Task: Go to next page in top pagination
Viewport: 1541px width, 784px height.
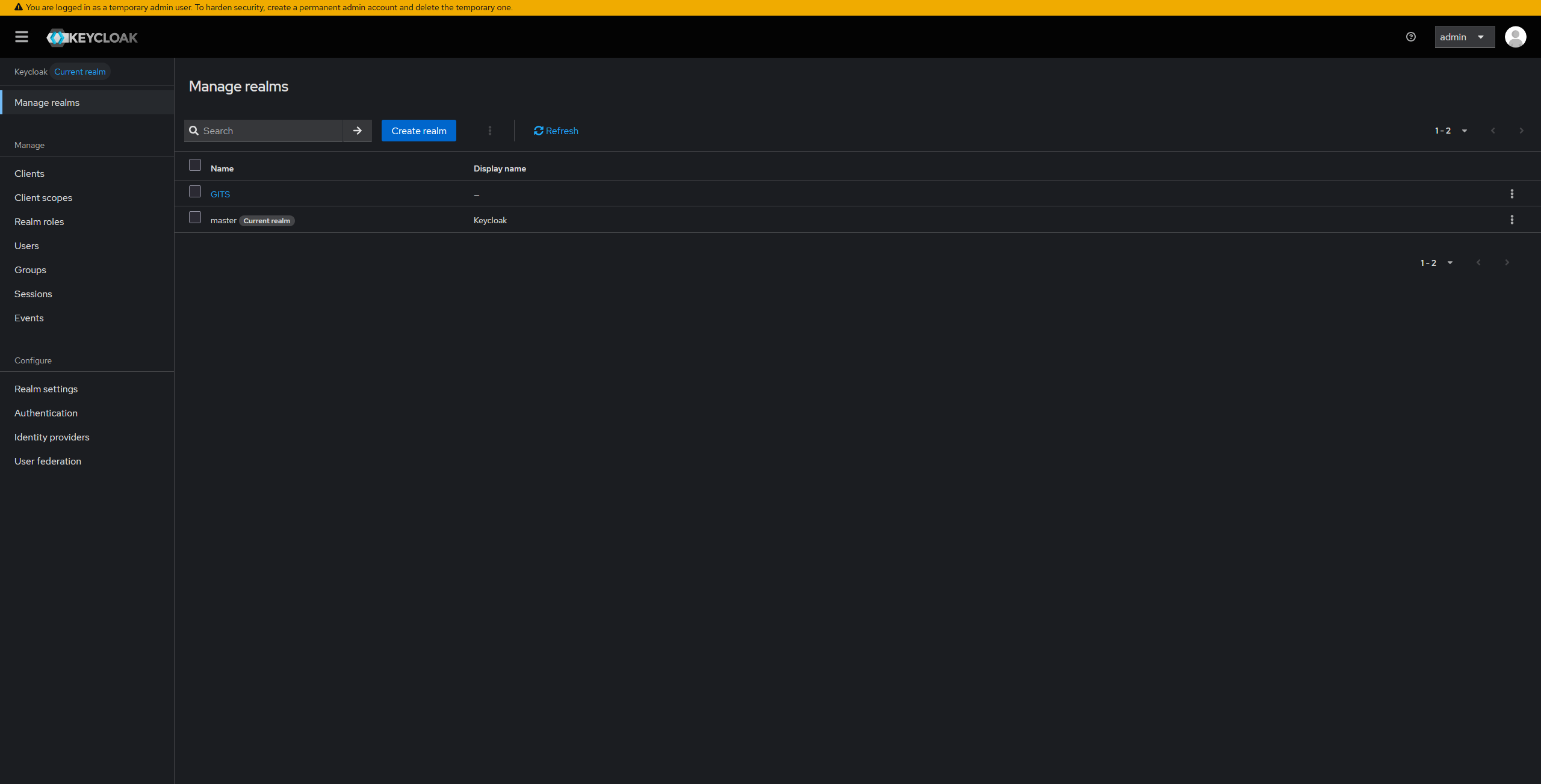Action: click(x=1521, y=131)
